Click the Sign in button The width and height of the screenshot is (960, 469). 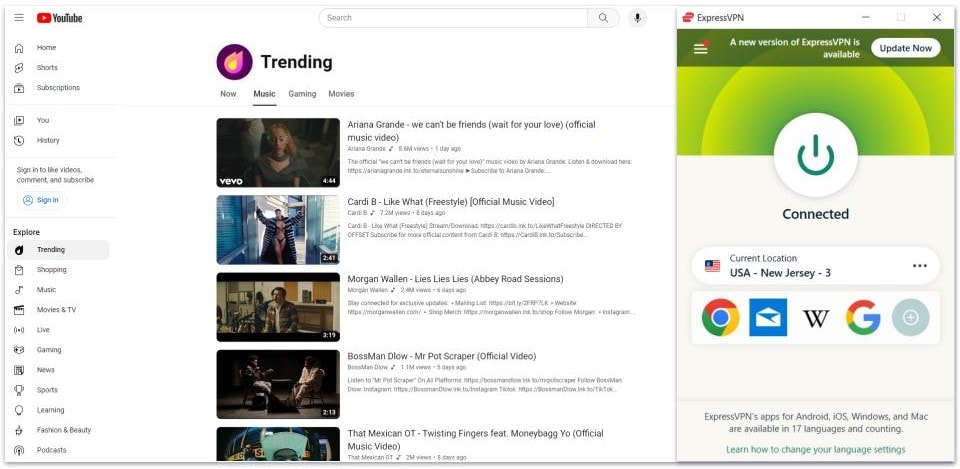pos(42,200)
